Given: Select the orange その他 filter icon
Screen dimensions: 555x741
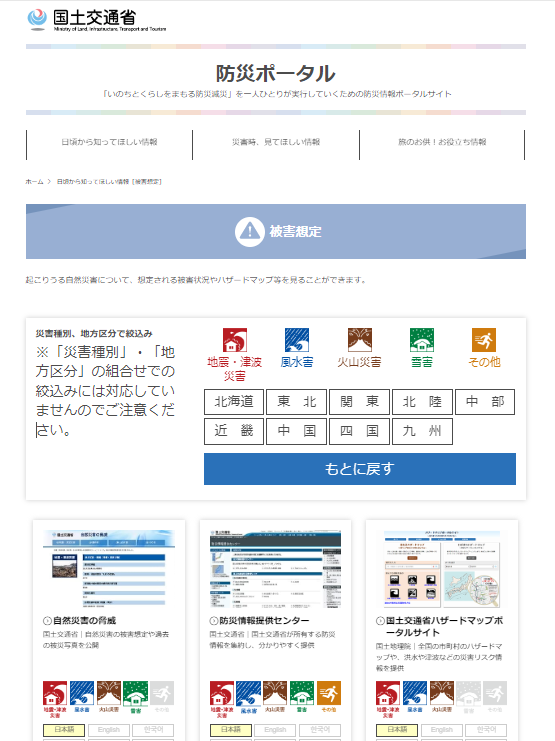Looking at the screenshot, I should click(484, 340).
